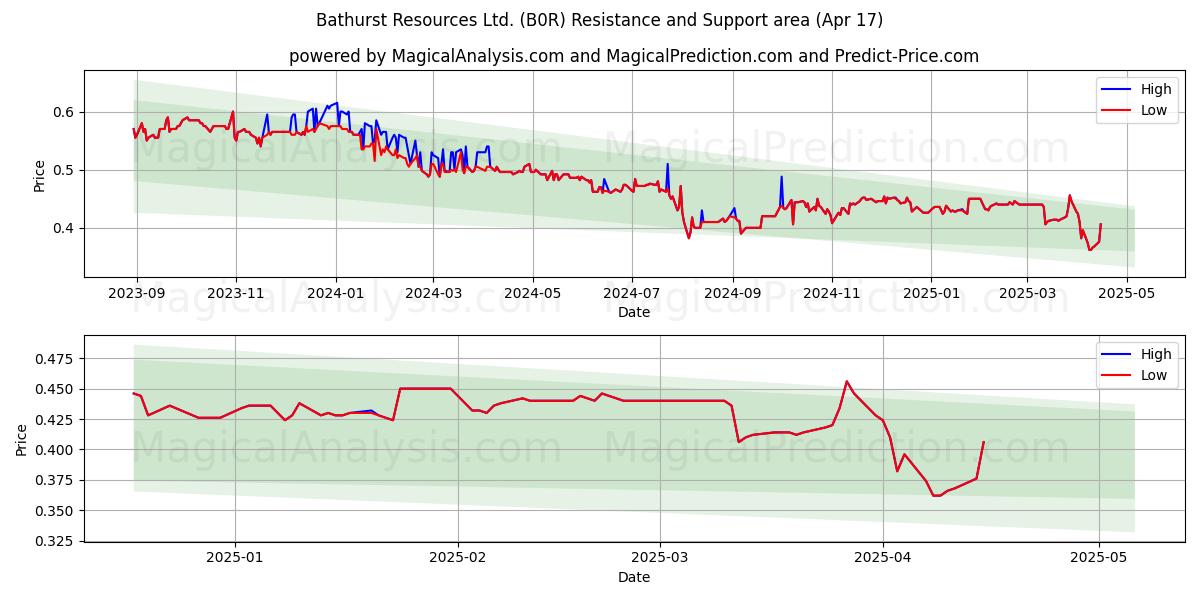Viewport: 1200px width, 600px height.
Task: Click the '0.4' price tick on the top chart
Action: click(x=65, y=228)
